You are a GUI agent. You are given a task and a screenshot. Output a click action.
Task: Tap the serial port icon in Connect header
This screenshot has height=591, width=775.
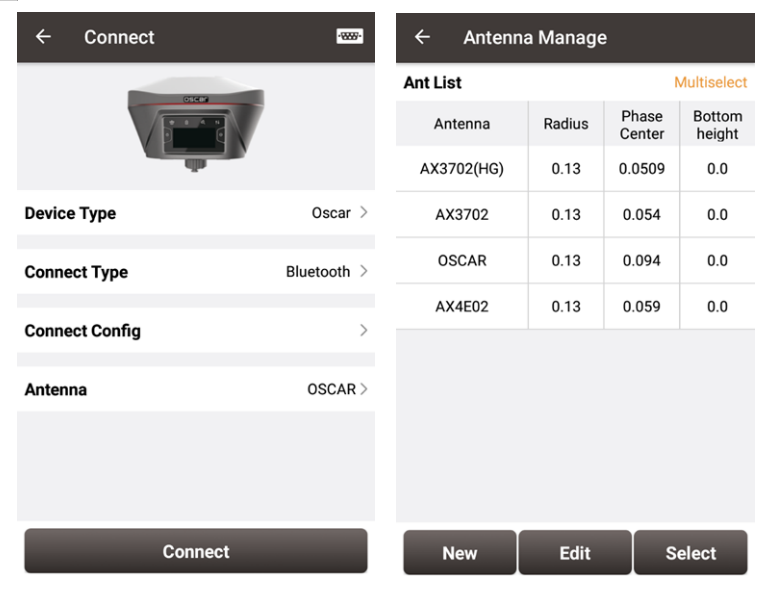click(349, 36)
